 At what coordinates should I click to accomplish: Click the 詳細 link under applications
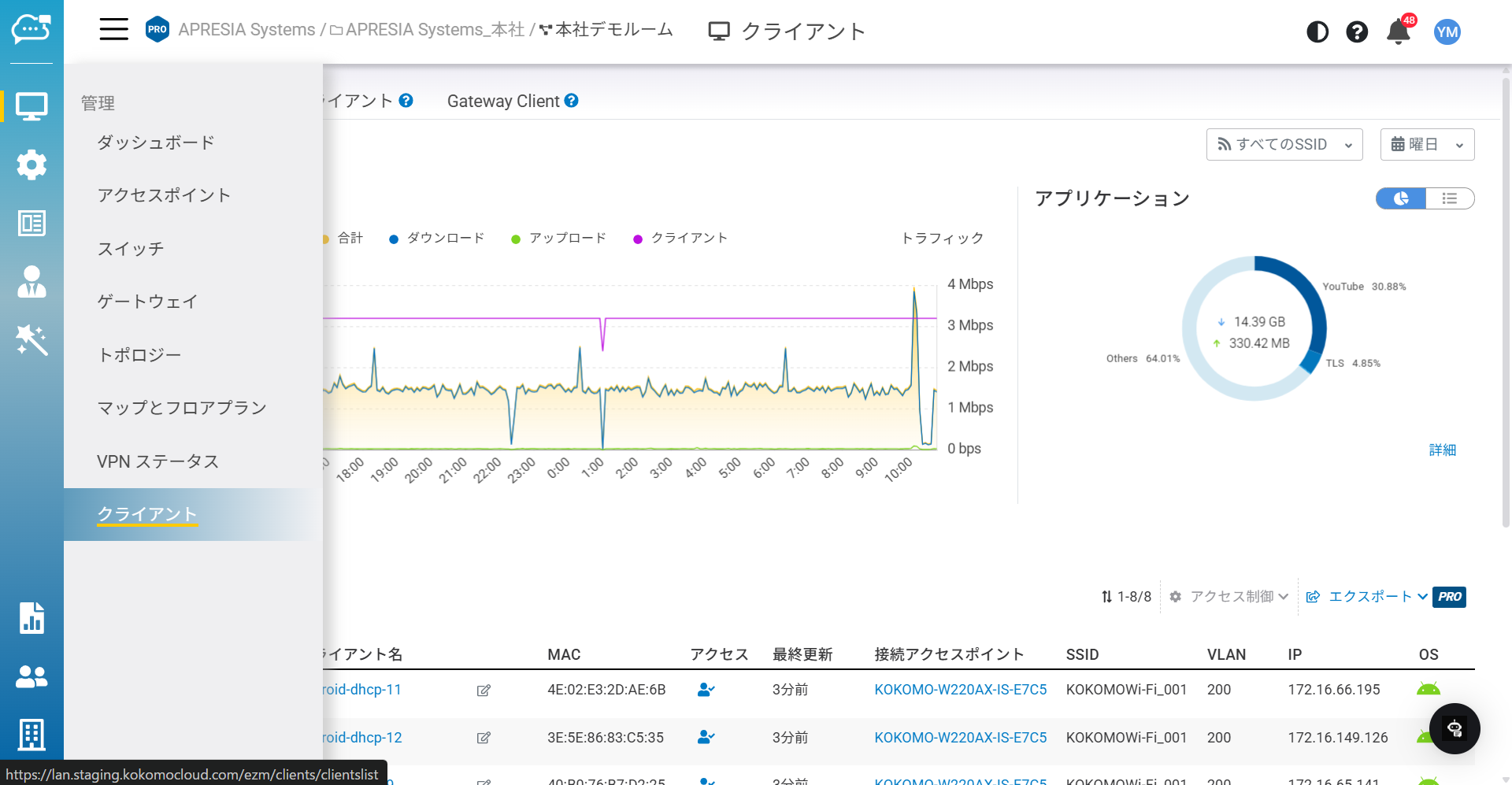[1442, 450]
